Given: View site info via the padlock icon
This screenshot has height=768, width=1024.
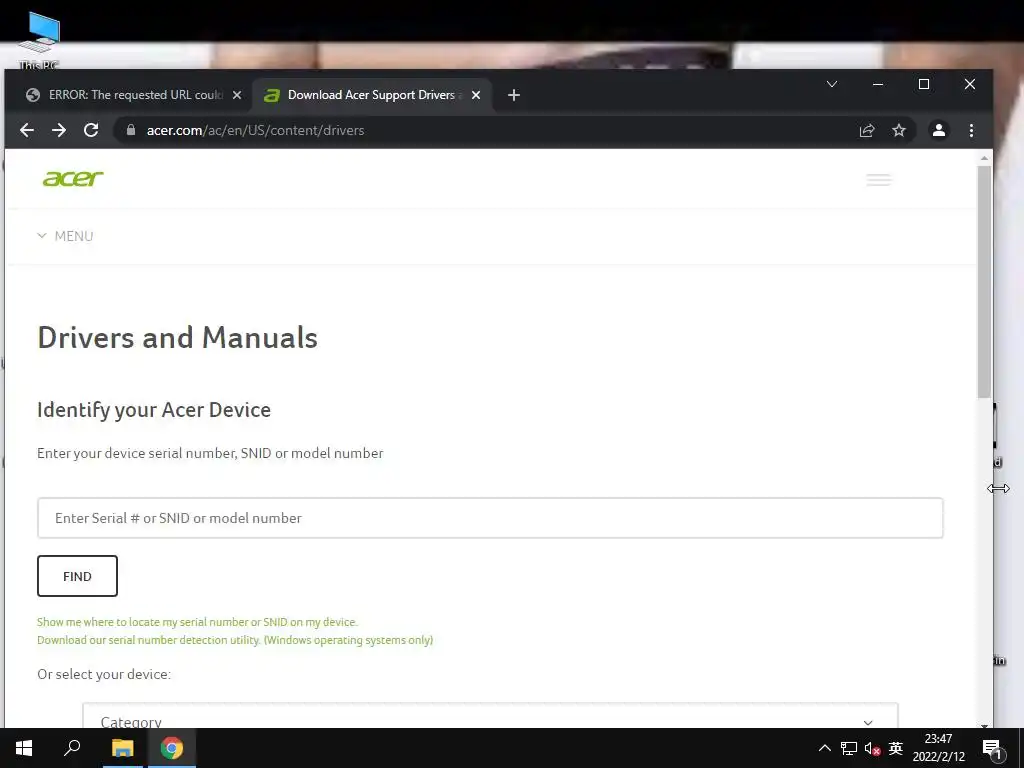Looking at the screenshot, I should point(131,130).
